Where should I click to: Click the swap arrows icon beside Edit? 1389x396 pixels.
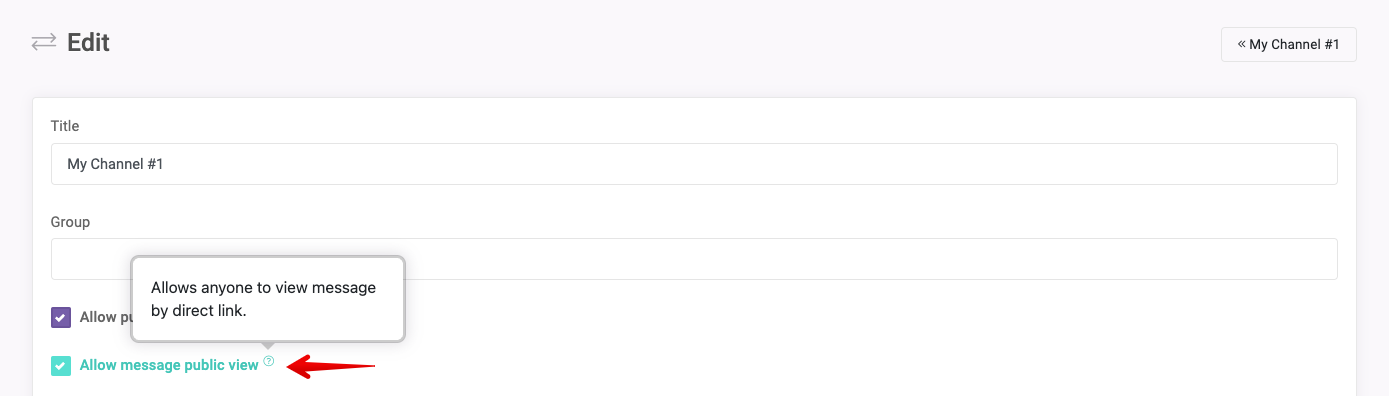tap(43, 42)
